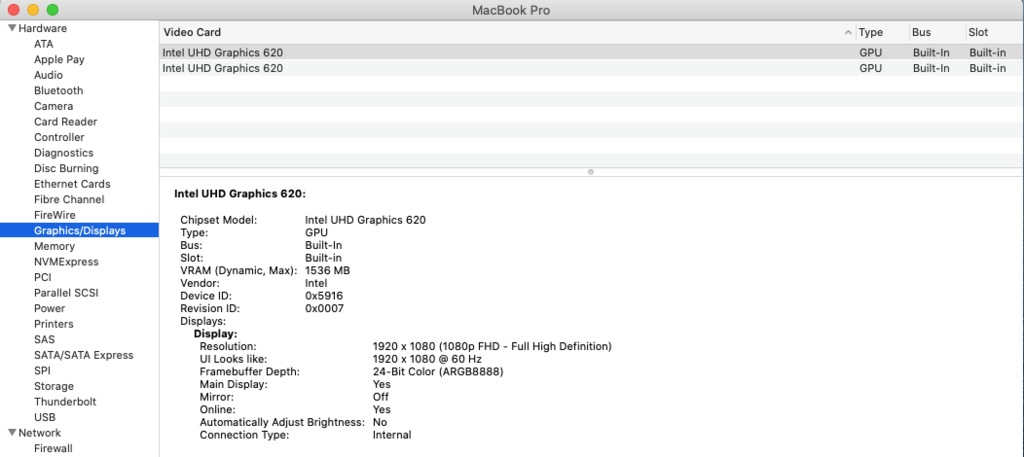Open SAS section
The height and width of the screenshot is (457, 1024).
[44, 339]
